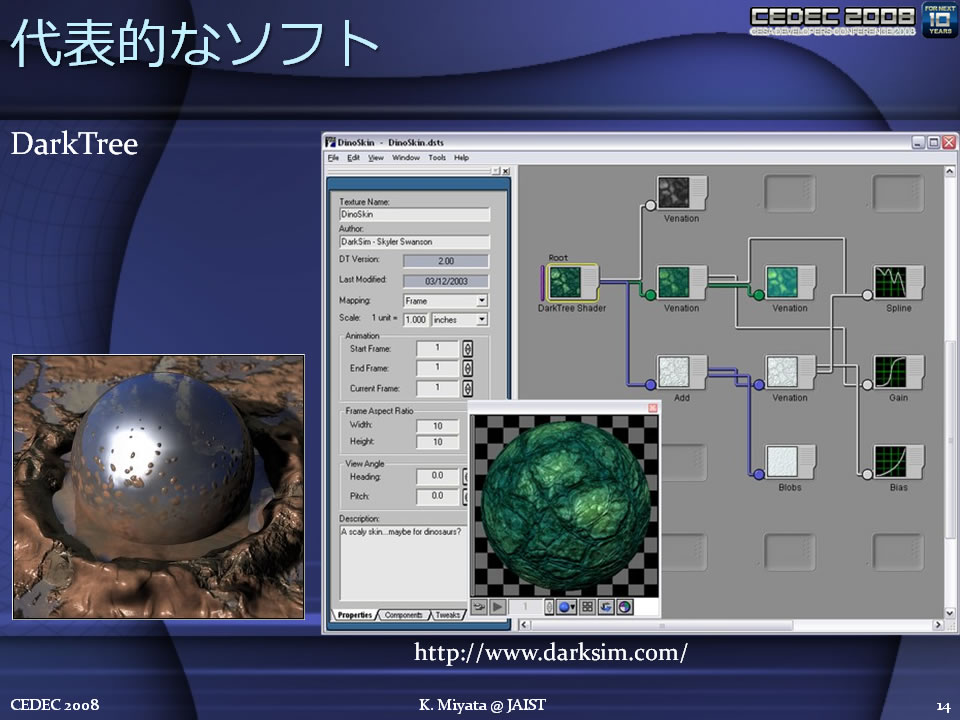Click the View Angle Heading field
Viewport: 960px width, 720px height.
(437, 476)
